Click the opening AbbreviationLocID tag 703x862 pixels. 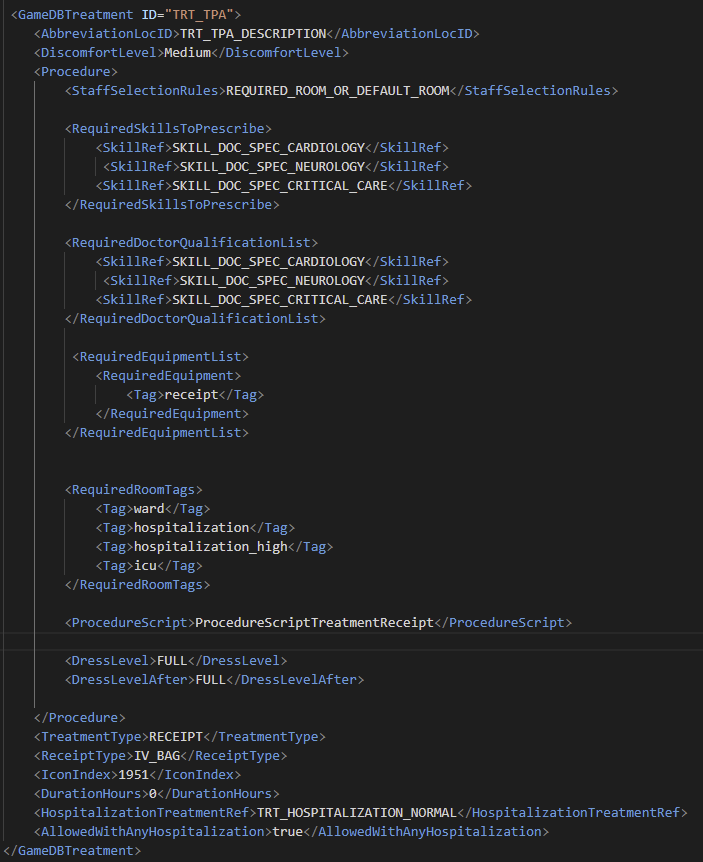click(x=107, y=34)
